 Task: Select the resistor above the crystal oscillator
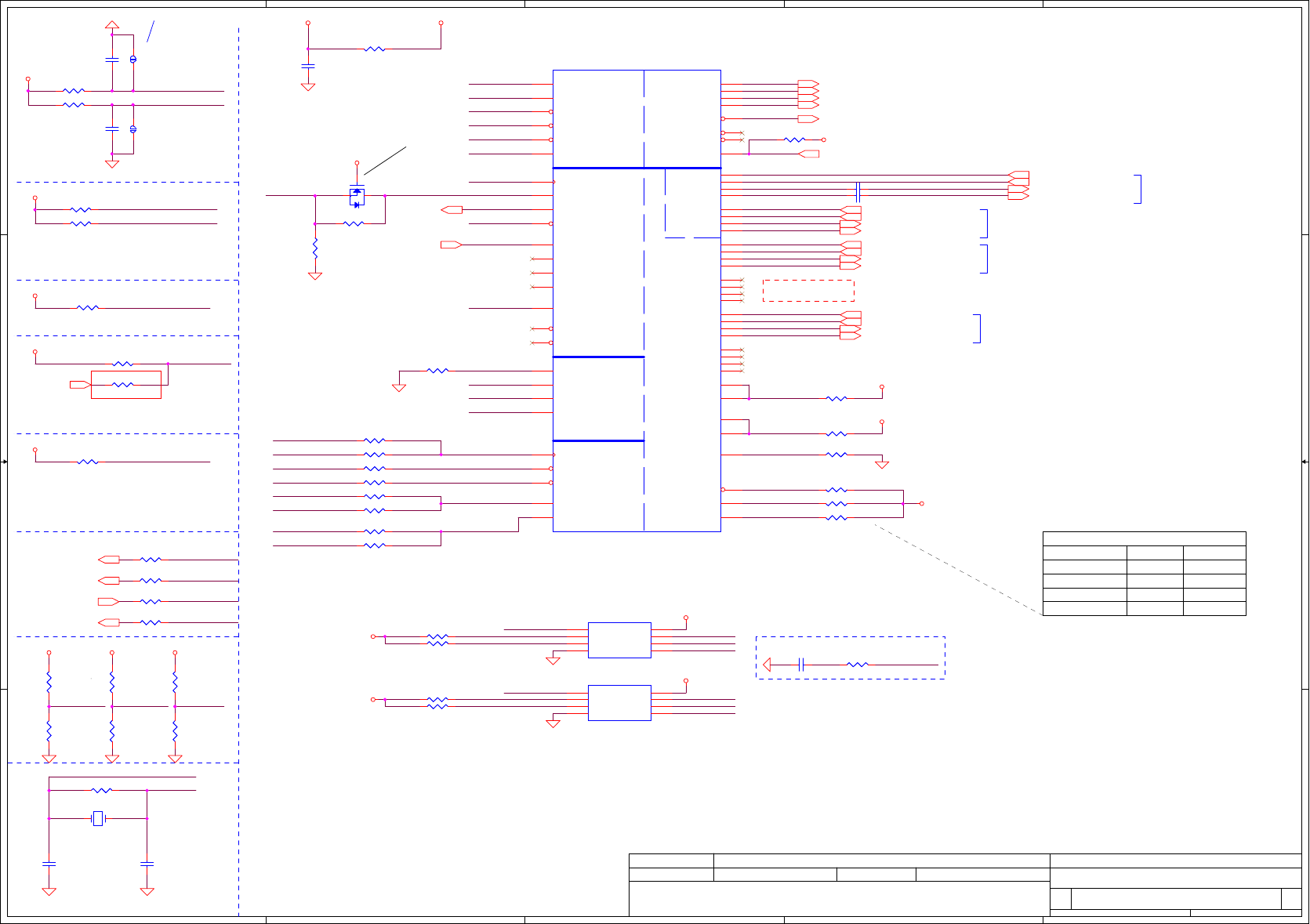102,790
